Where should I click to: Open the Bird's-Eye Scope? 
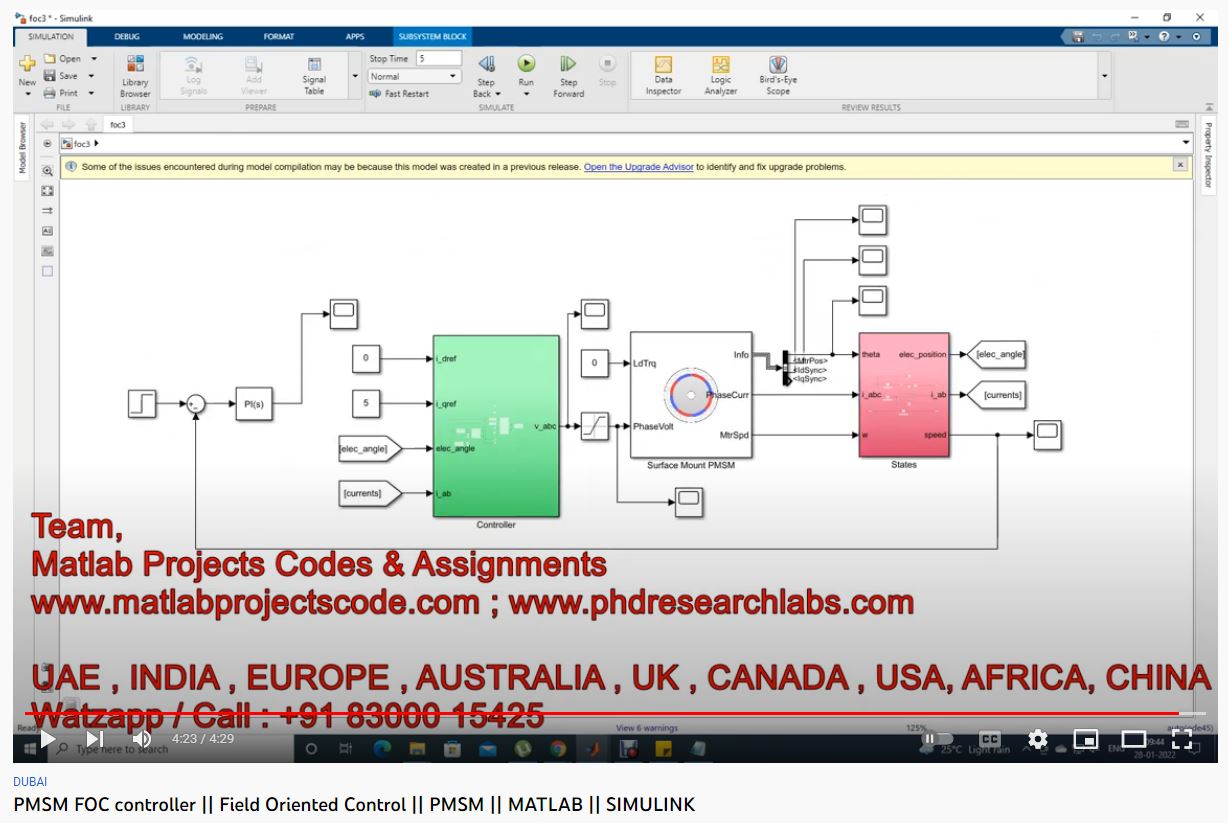click(x=778, y=75)
